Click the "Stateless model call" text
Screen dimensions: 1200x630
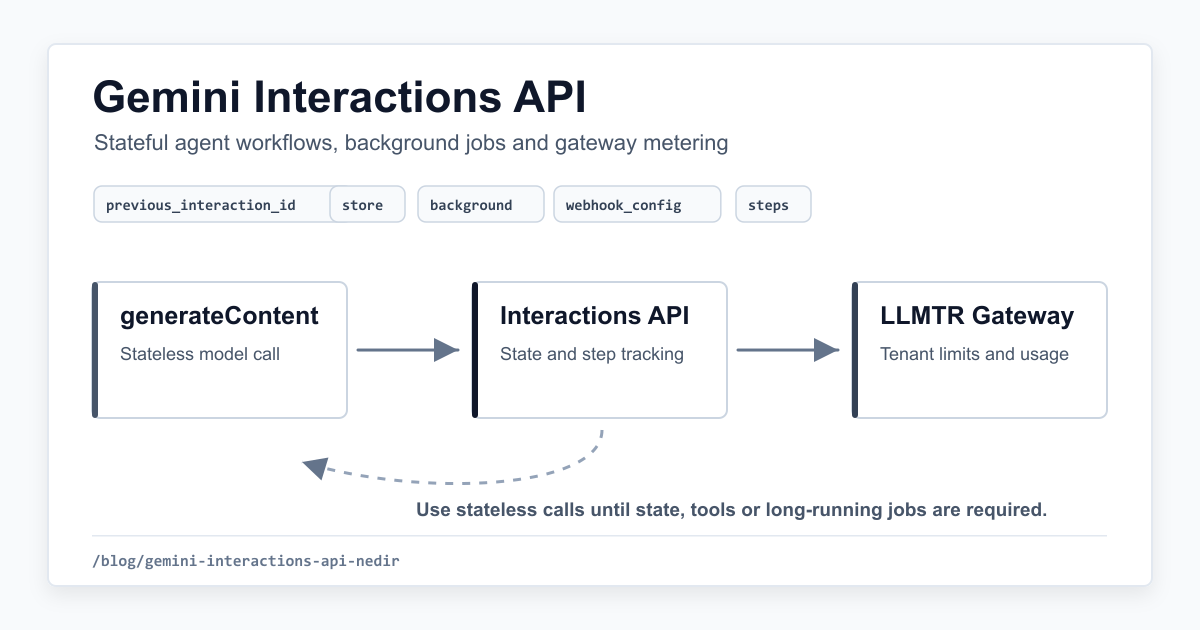click(200, 354)
